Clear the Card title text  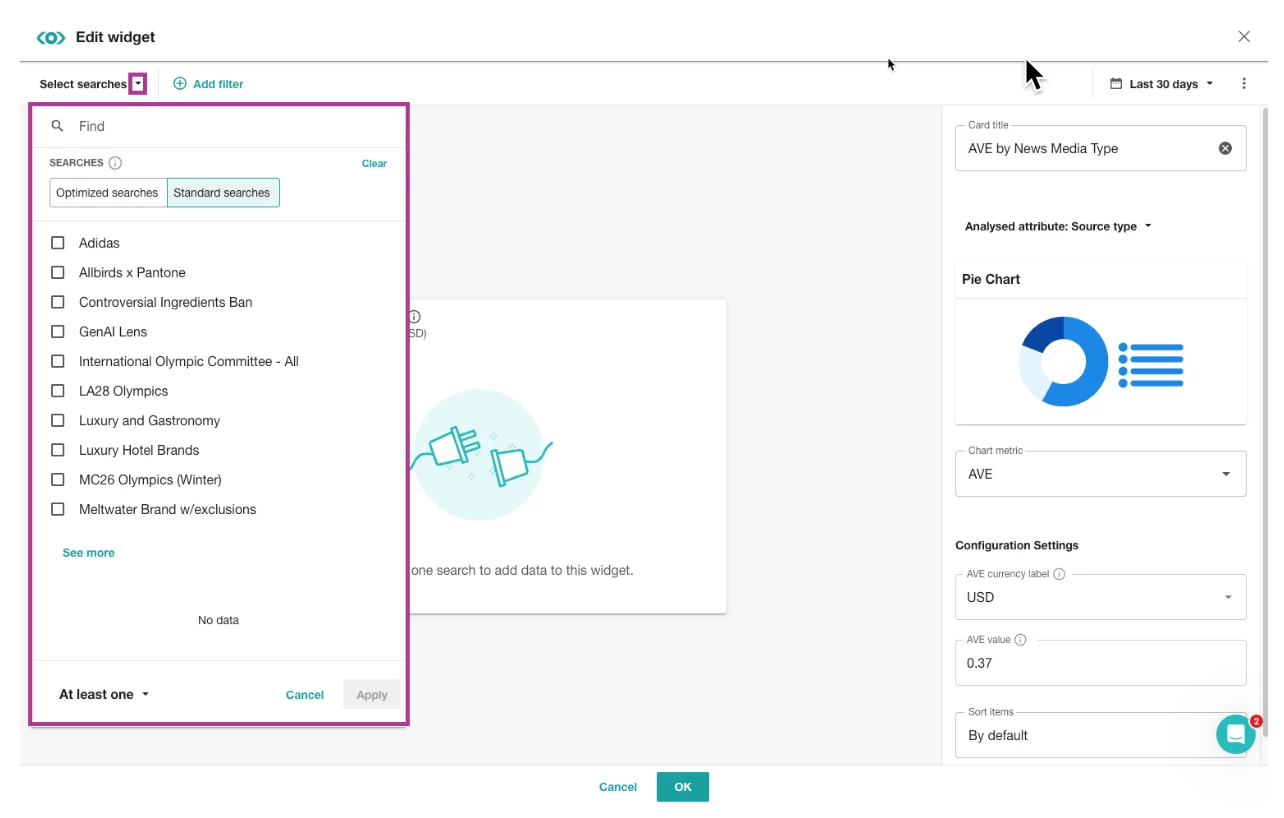tap(1225, 148)
